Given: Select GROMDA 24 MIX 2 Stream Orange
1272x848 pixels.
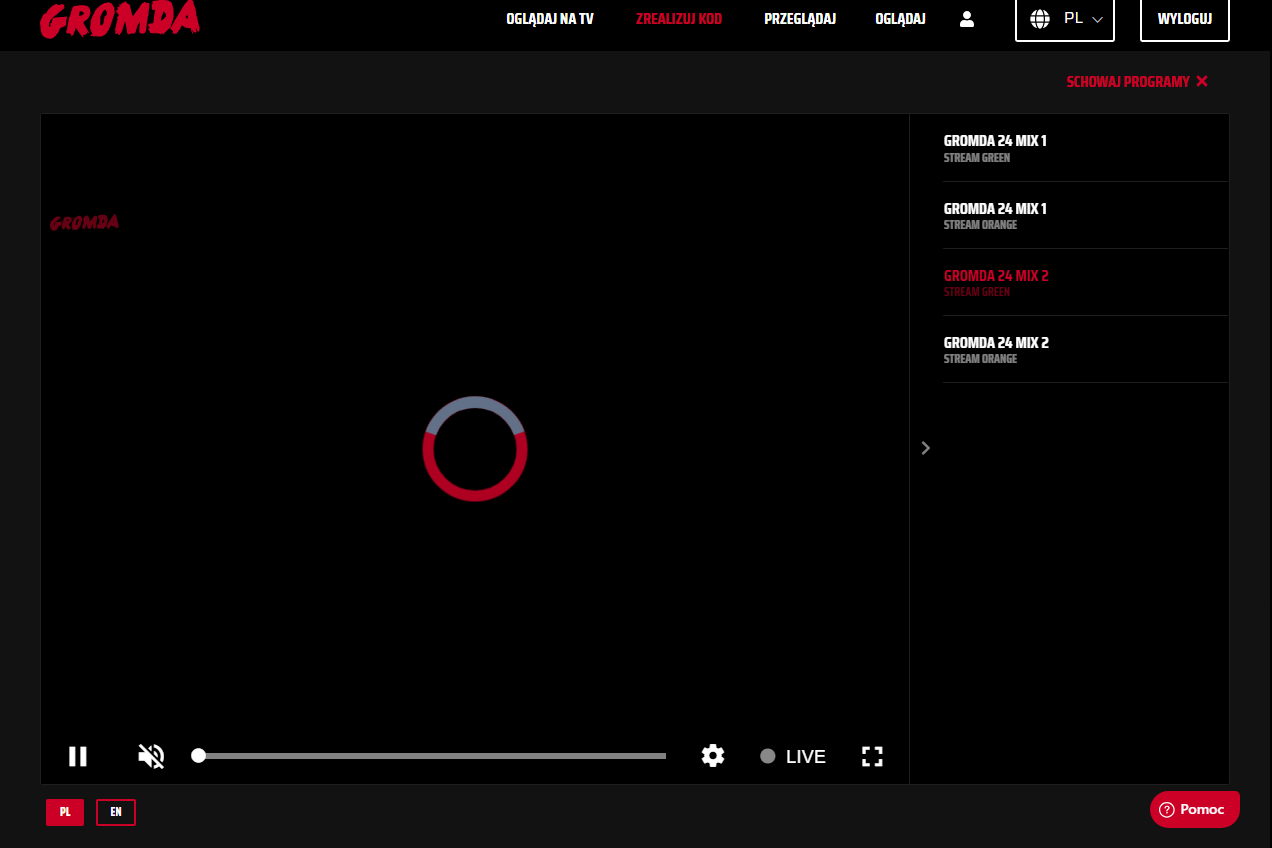Looking at the screenshot, I should click(1086, 349).
